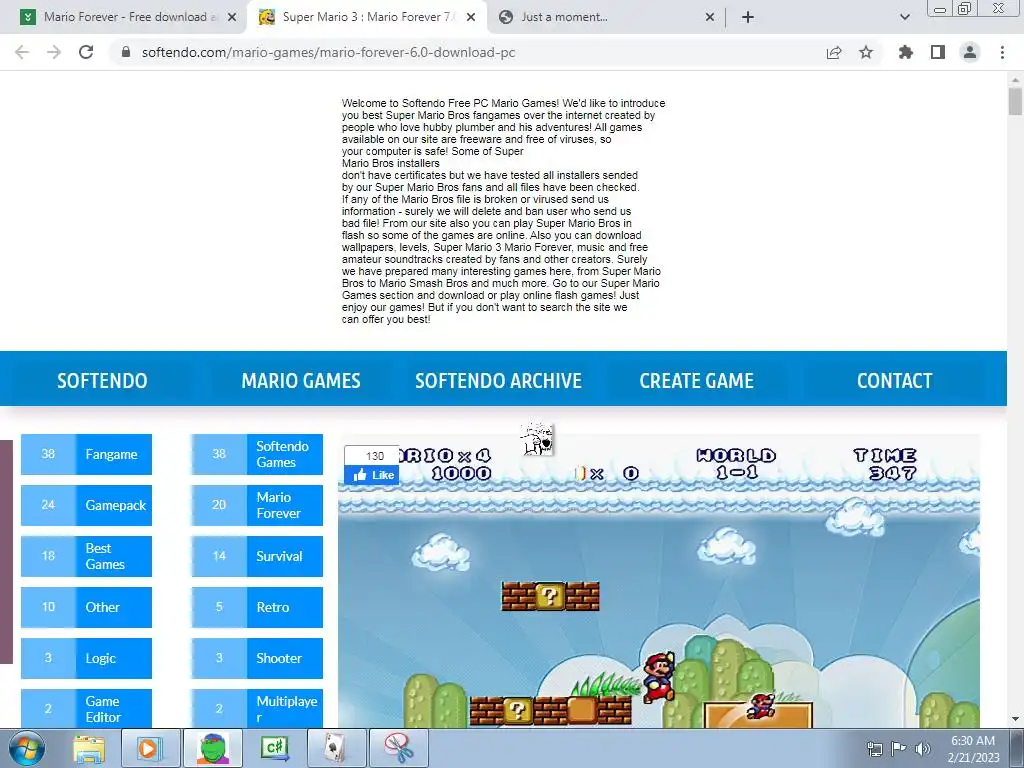Click the network status tray icon
This screenshot has width=1024, height=768.
(x=874, y=749)
